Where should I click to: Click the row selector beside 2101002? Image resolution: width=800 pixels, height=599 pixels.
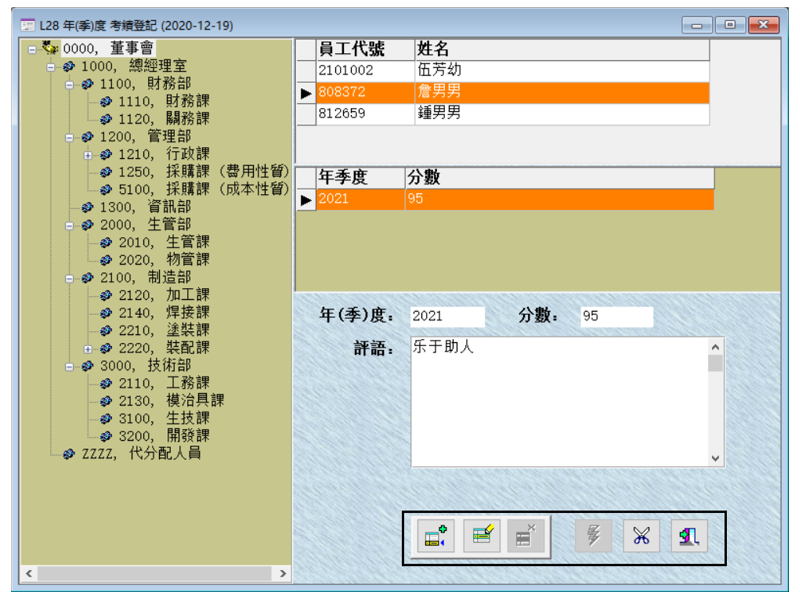306,70
